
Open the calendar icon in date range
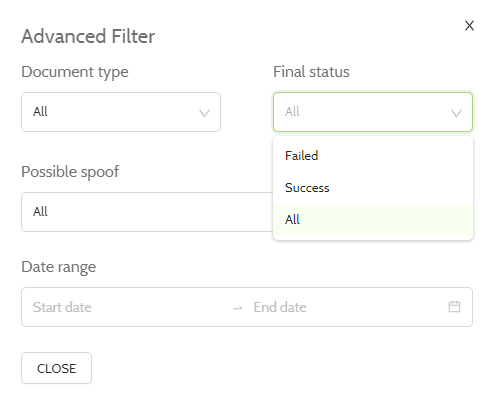pos(454,307)
